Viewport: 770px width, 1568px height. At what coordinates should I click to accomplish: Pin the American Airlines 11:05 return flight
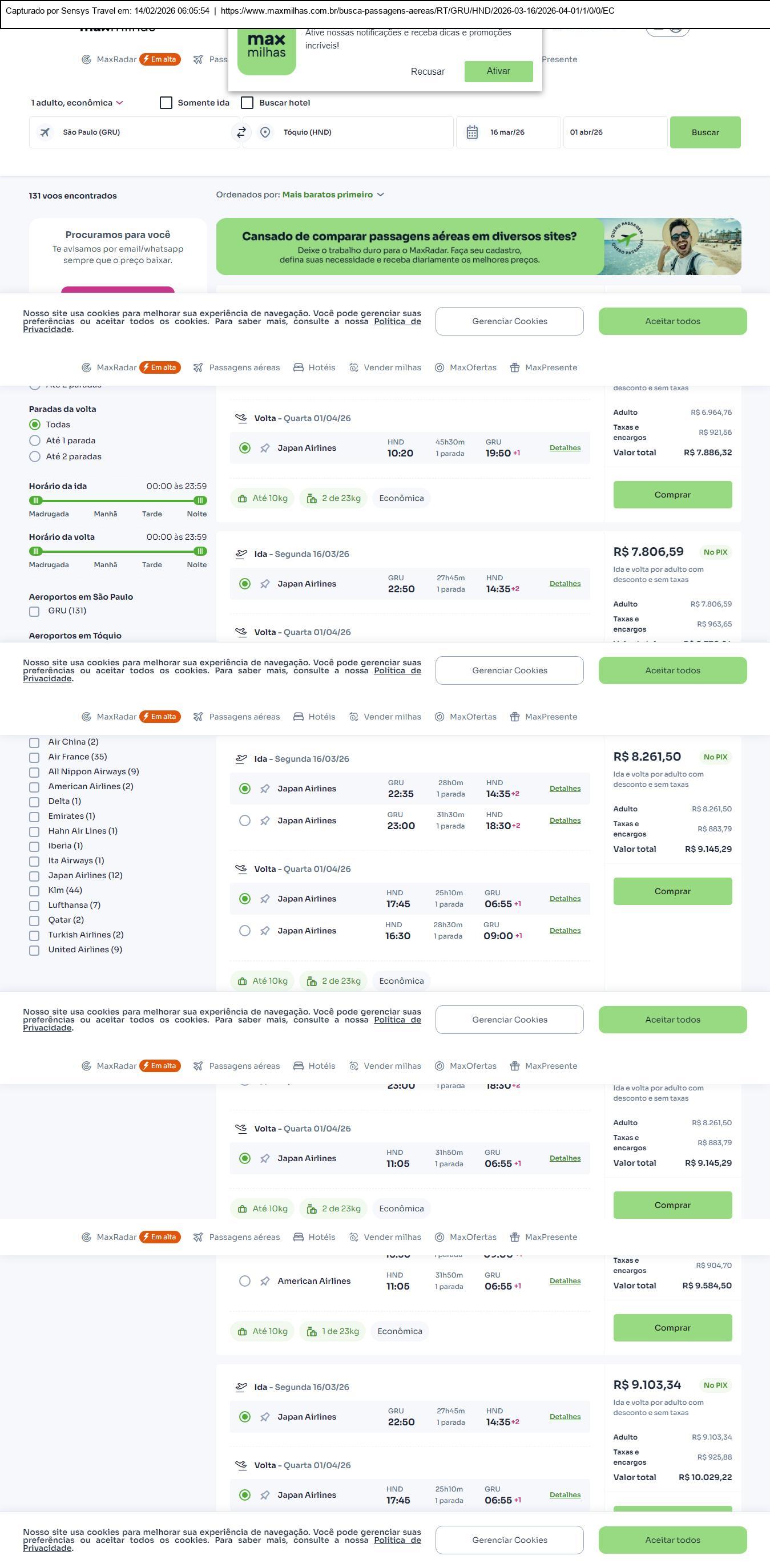(x=265, y=1282)
